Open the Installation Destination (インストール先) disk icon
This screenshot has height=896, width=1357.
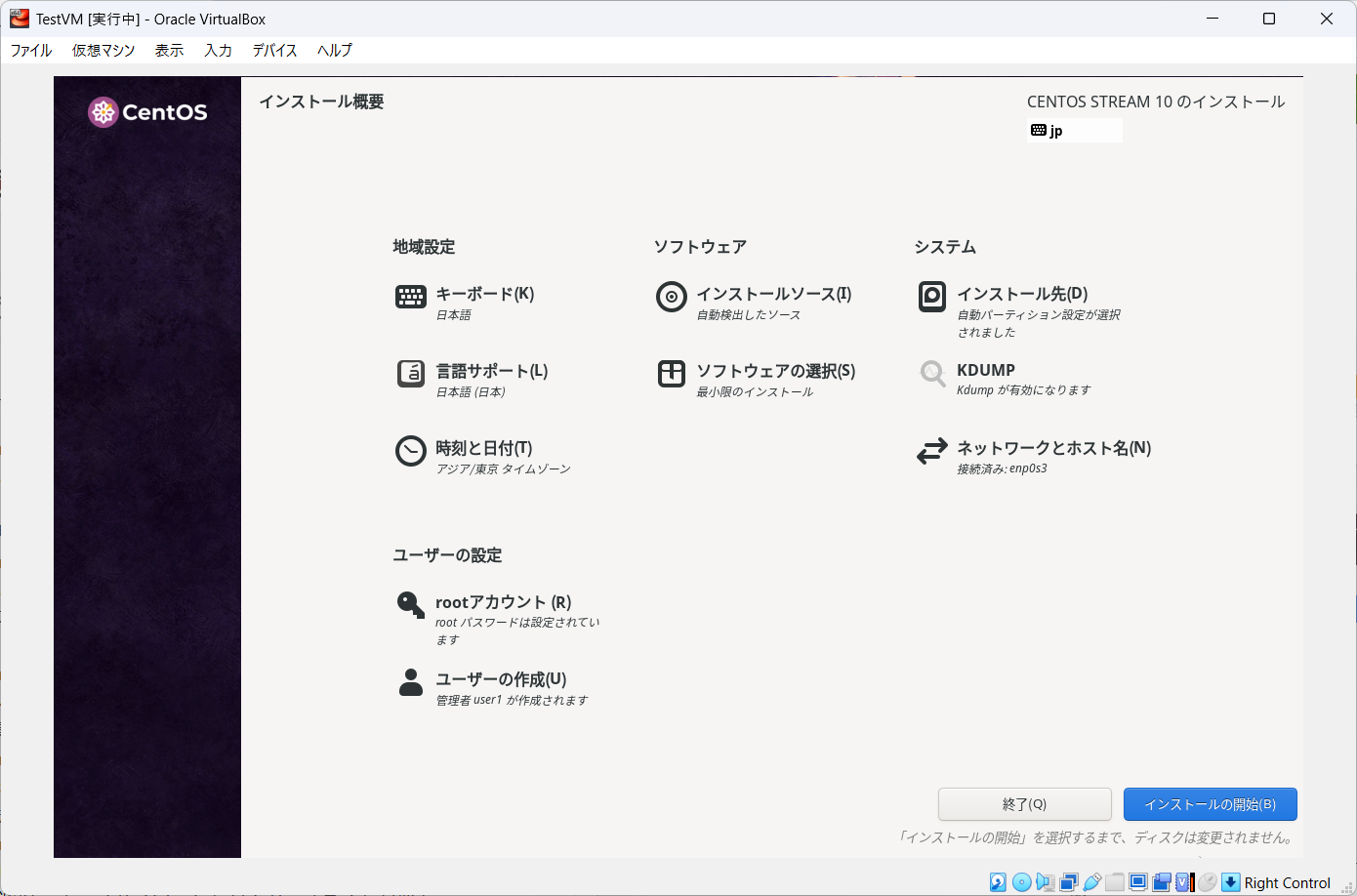pos(932,297)
